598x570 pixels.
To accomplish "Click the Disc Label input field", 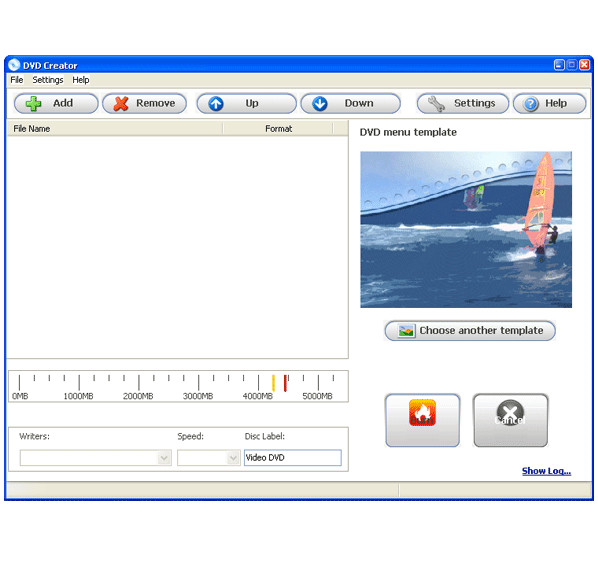I will 293,458.
